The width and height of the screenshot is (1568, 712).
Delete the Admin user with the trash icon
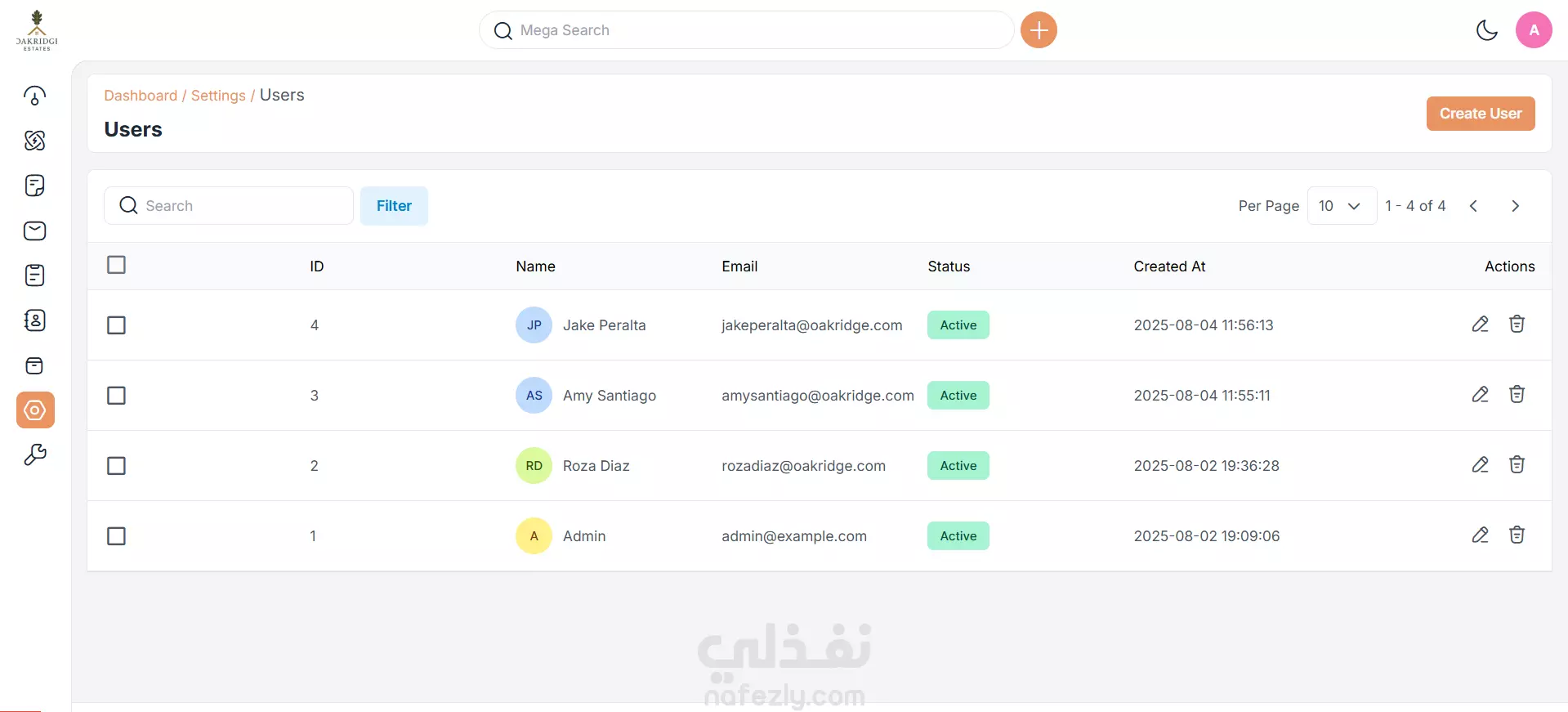tap(1517, 535)
